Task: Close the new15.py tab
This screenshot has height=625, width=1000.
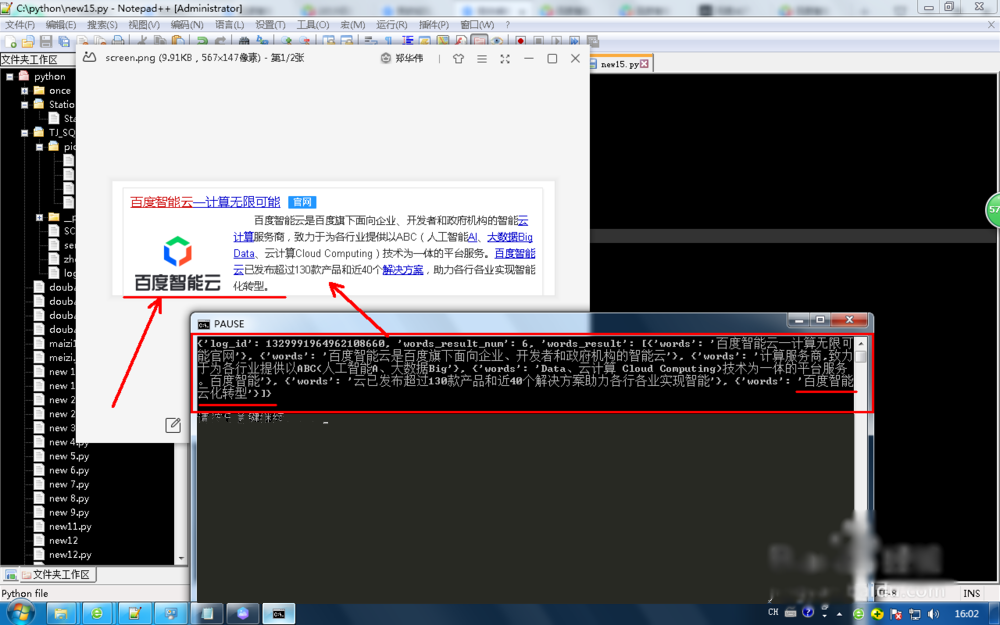Action: pos(644,64)
